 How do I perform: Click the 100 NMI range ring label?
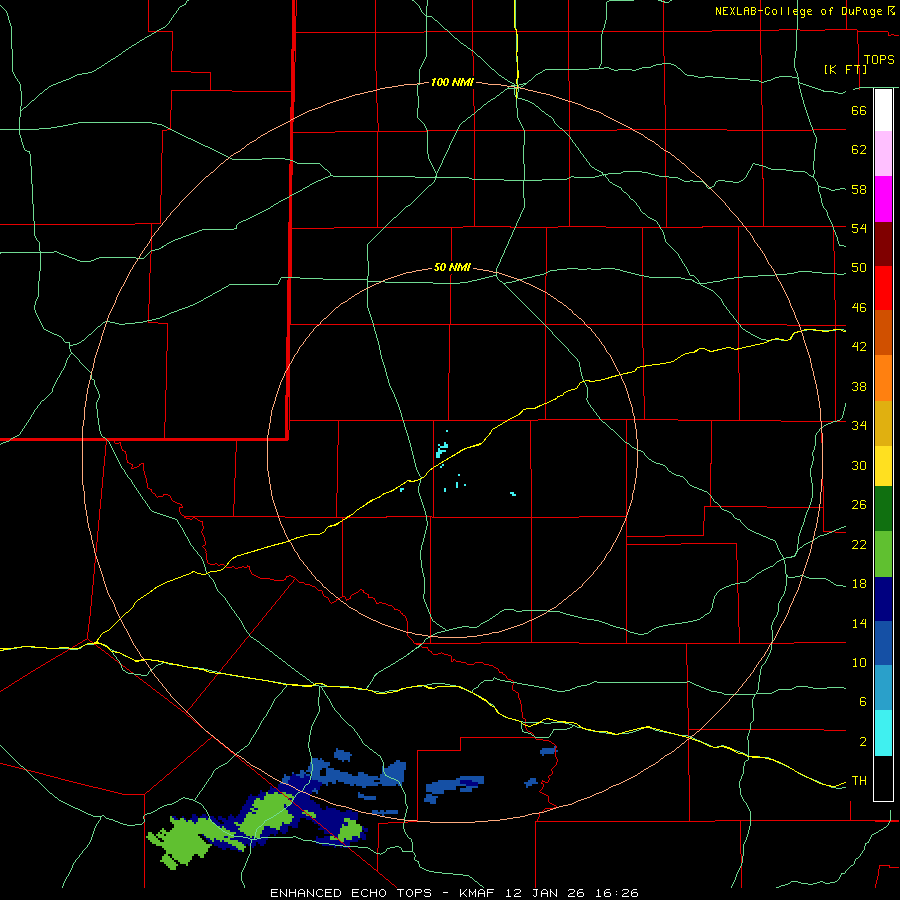pyautogui.click(x=452, y=83)
